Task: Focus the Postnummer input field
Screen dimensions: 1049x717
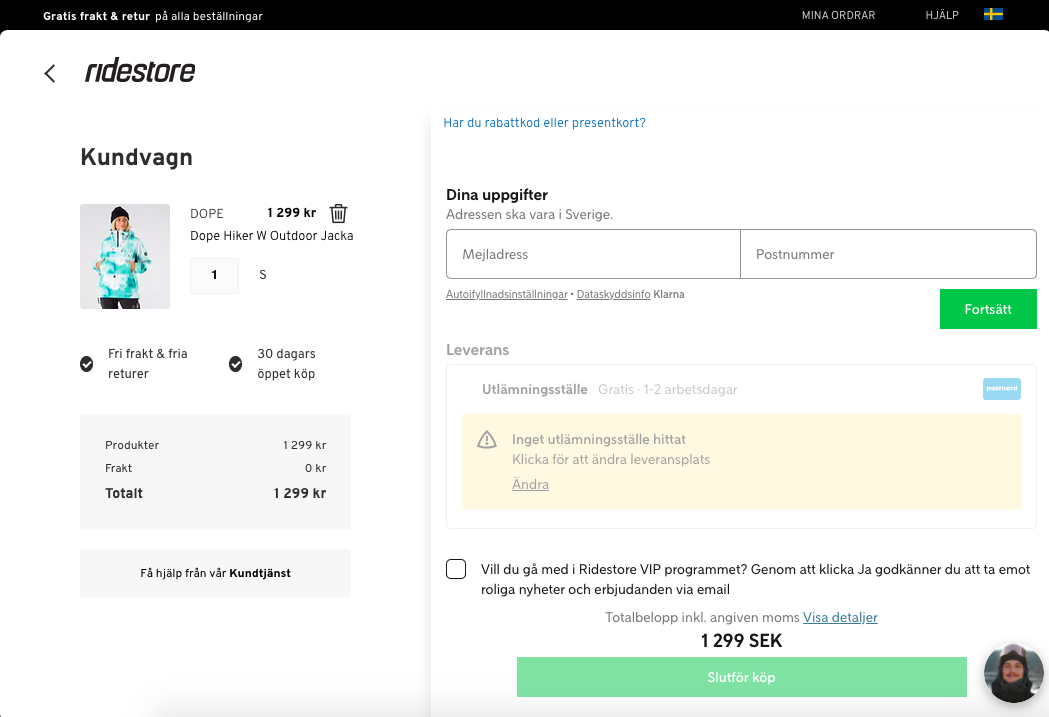Action: coord(888,254)
